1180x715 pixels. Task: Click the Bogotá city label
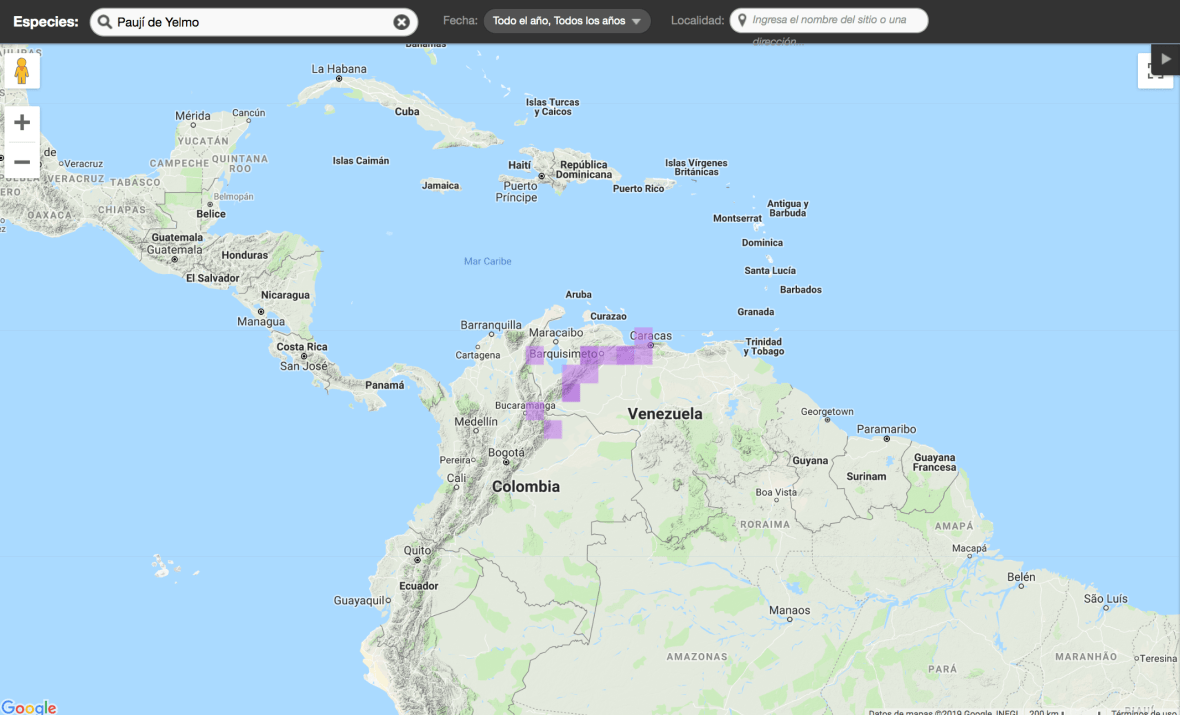point(506,452)
